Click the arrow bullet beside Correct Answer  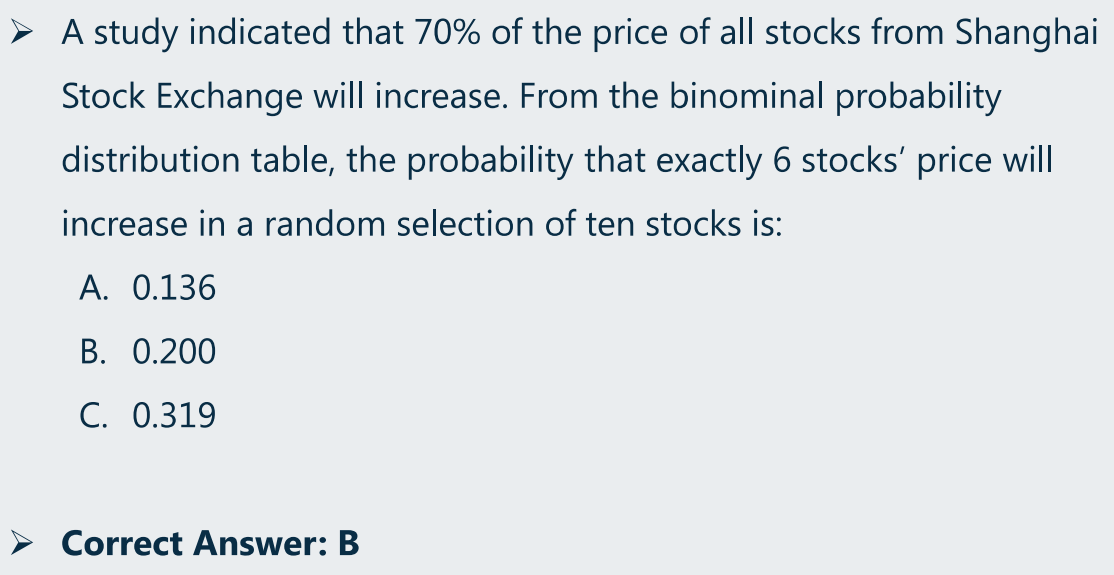[21, 544]
